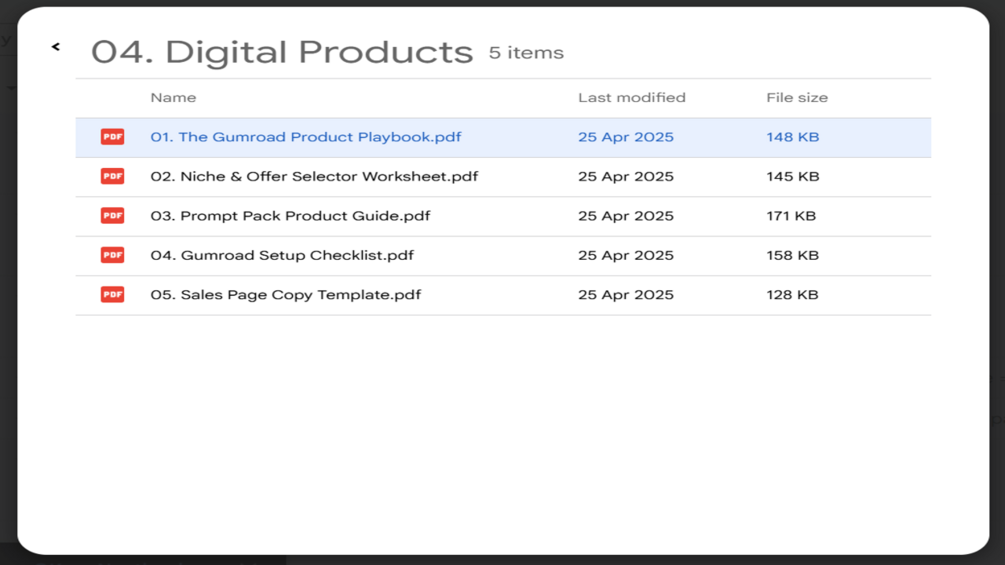Sort by the File size column header

(796, 98)
